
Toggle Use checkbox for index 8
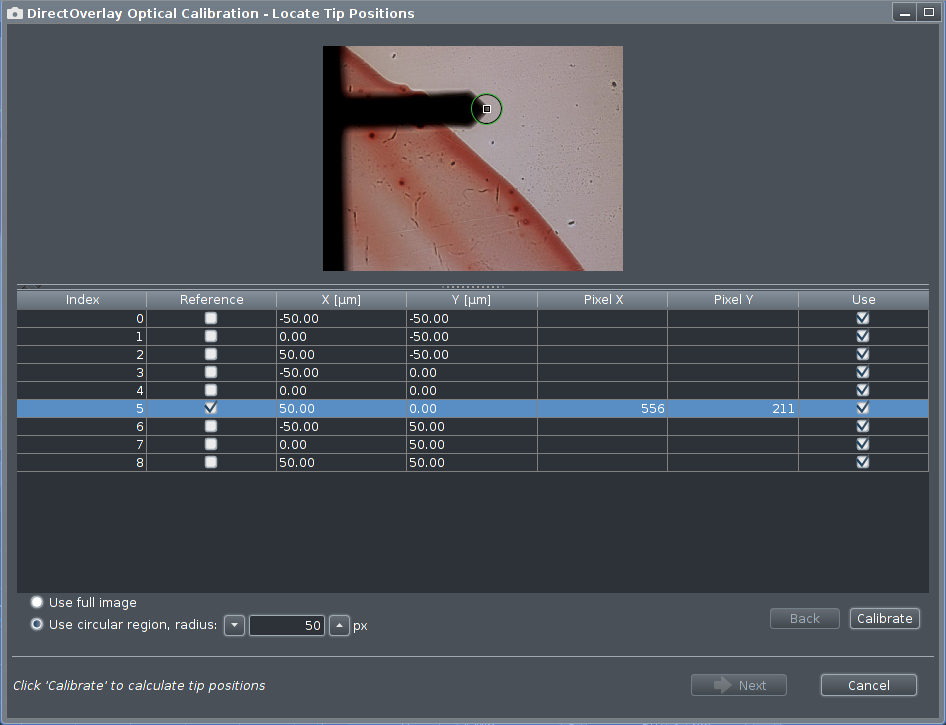pos(863,462)
